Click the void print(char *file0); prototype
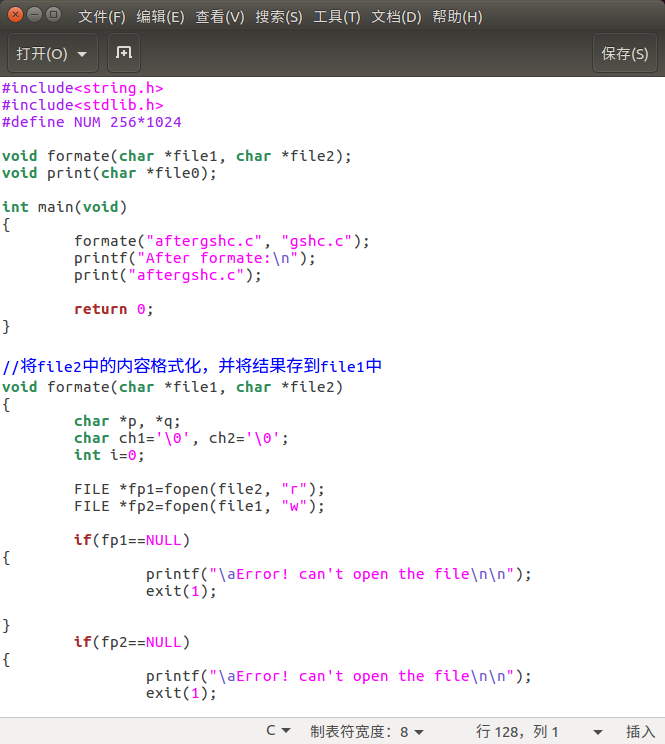Viewport: 665px width, 744px height. click(x=109, y=173)
